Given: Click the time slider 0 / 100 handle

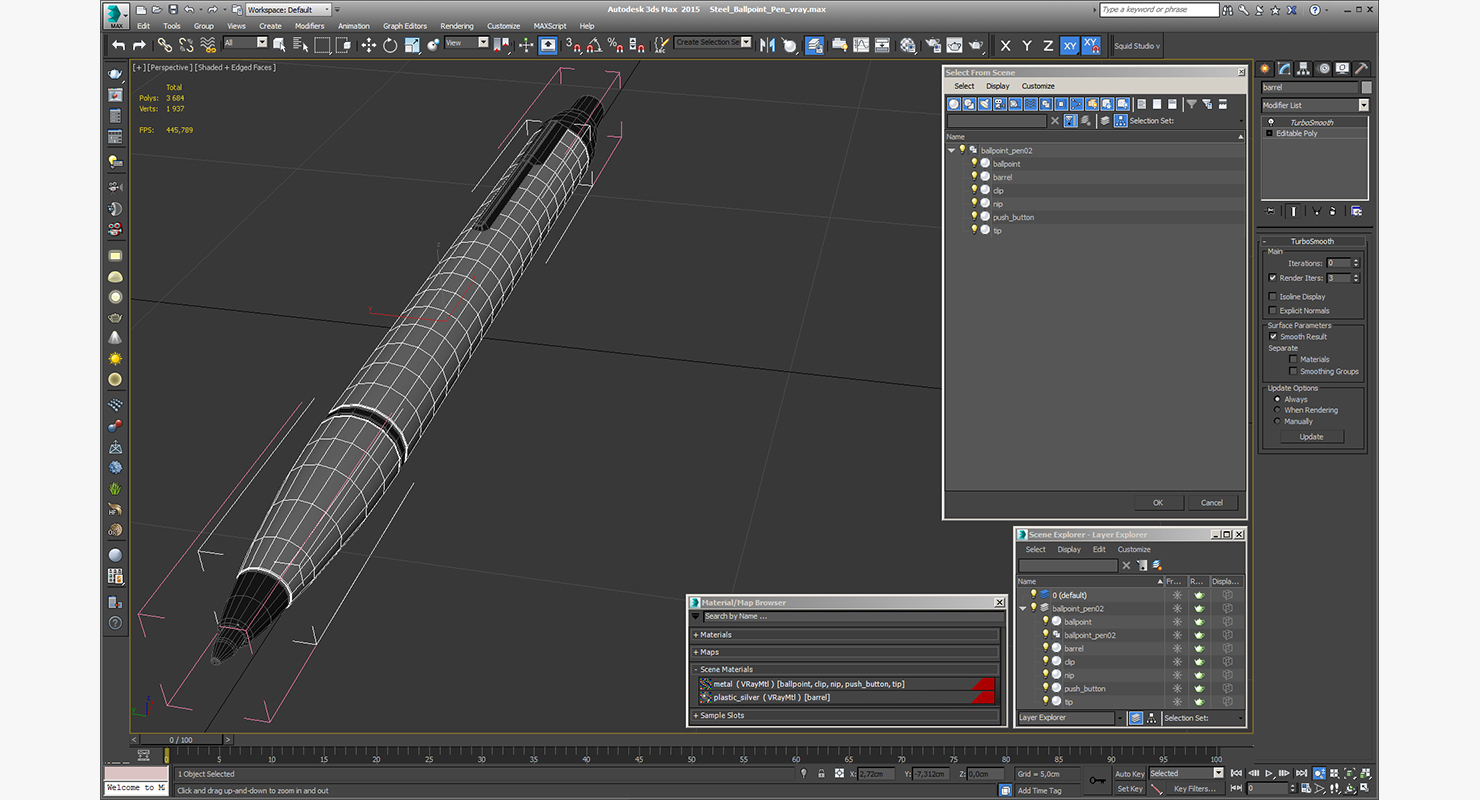Looking at the screenshot, I should [x=181, y=740].
